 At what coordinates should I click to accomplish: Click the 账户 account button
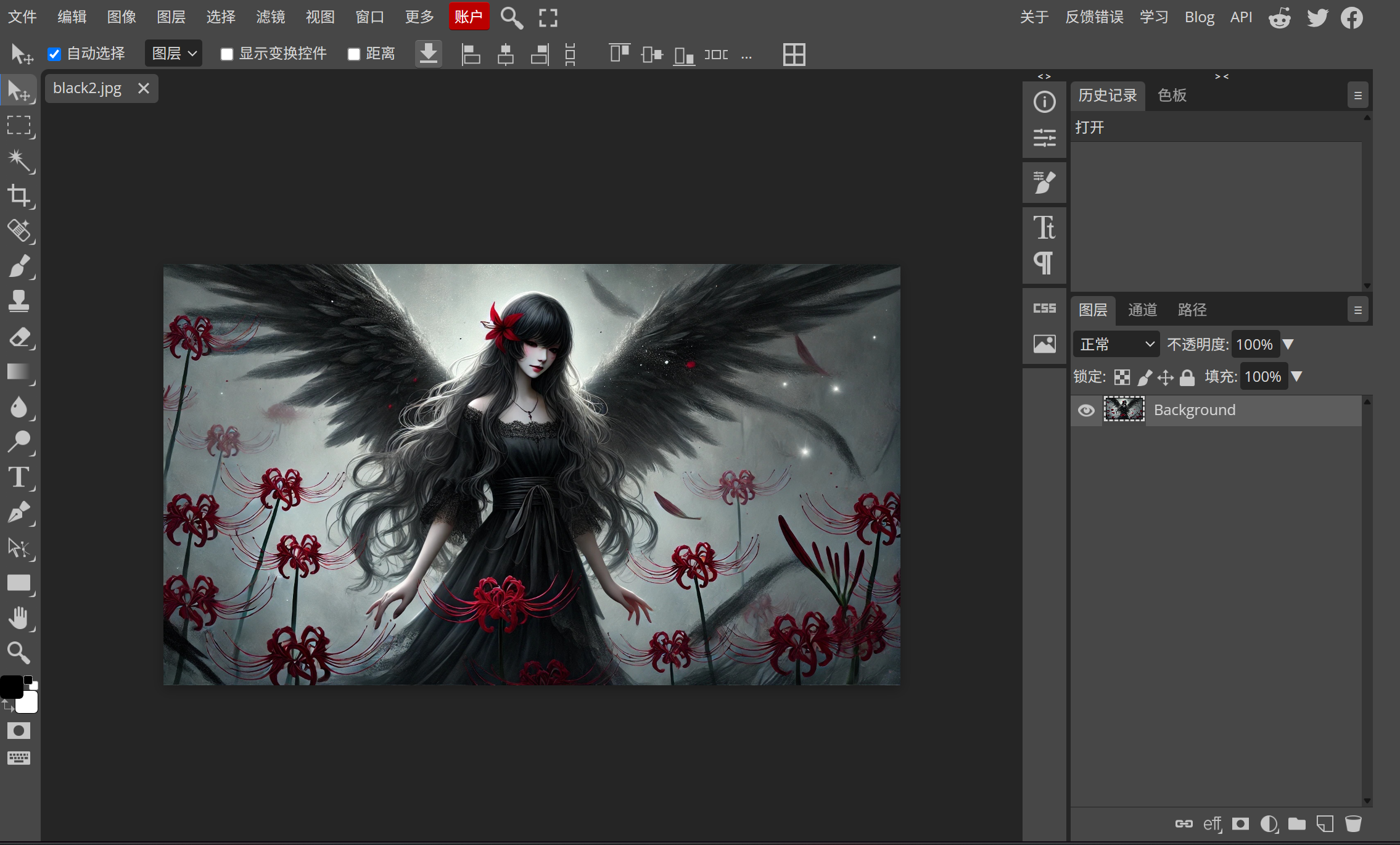[469, 17]
